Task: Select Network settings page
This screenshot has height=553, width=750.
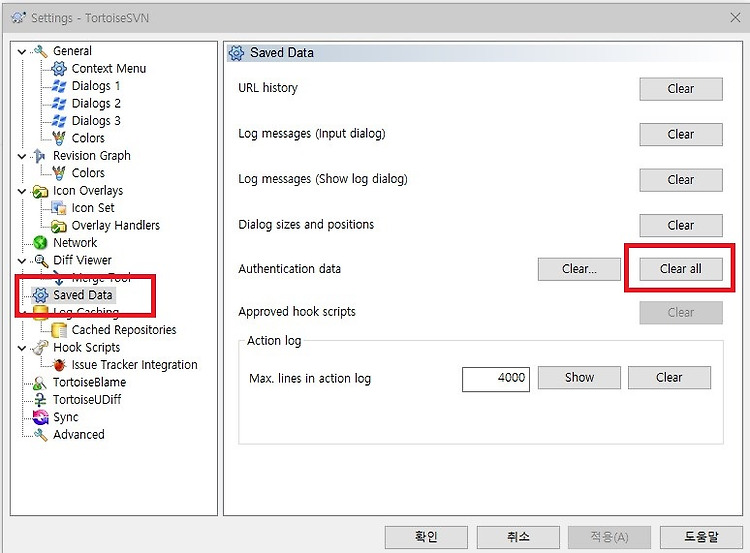Action: tap(75, 243)
